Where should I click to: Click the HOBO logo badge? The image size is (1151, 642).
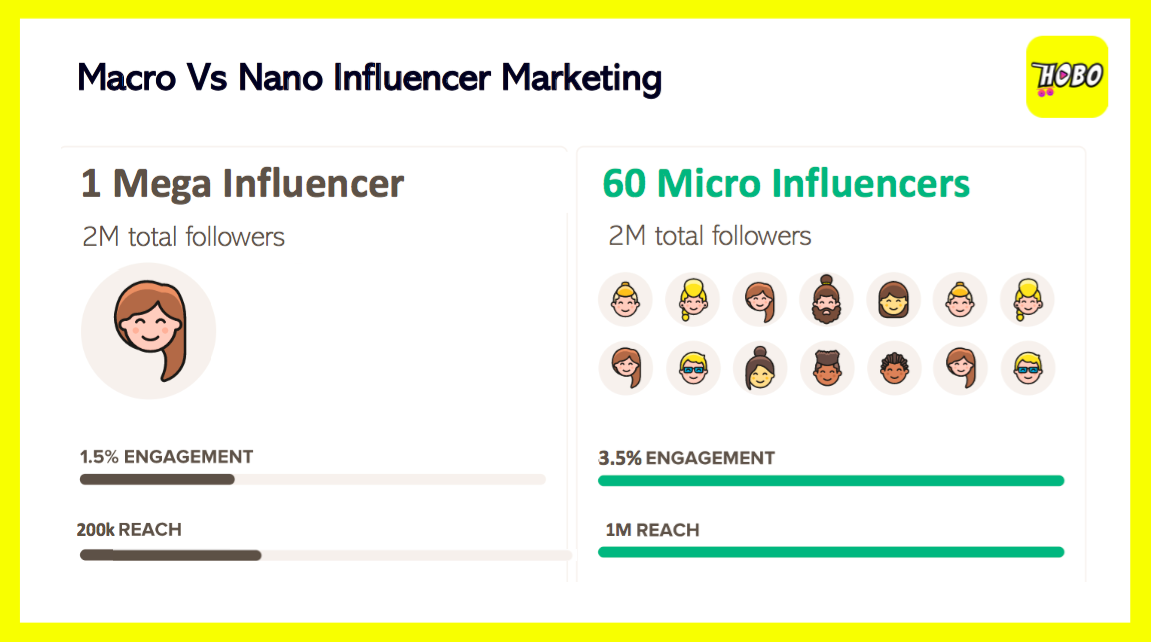pyautogui.click(x=1066, y=77)
